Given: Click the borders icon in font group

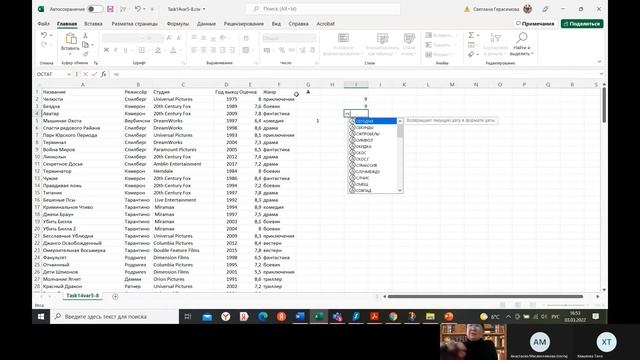Looking at the screenshot, I should tap(141, 50).
